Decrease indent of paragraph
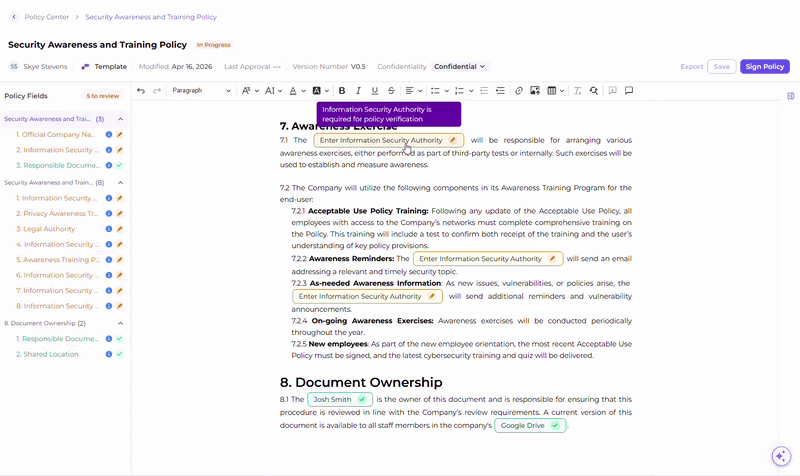The width and height of the screenshot is (800, 476). (484, 91)
